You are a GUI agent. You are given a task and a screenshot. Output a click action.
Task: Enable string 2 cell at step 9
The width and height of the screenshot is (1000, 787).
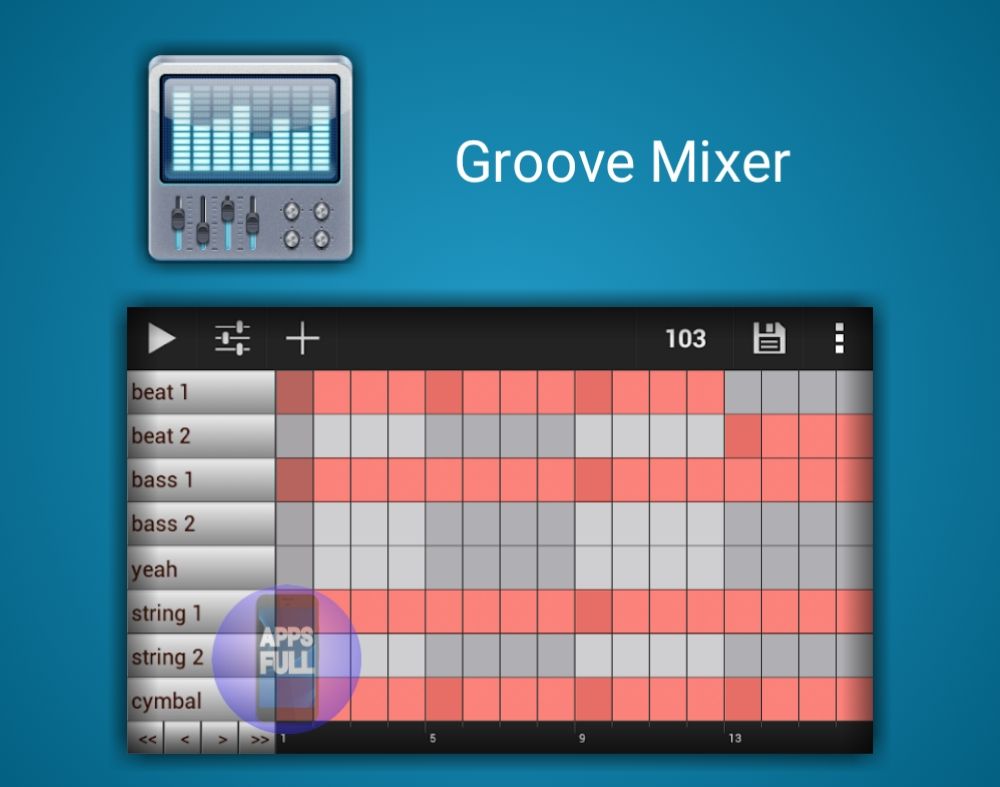[594, 656]
